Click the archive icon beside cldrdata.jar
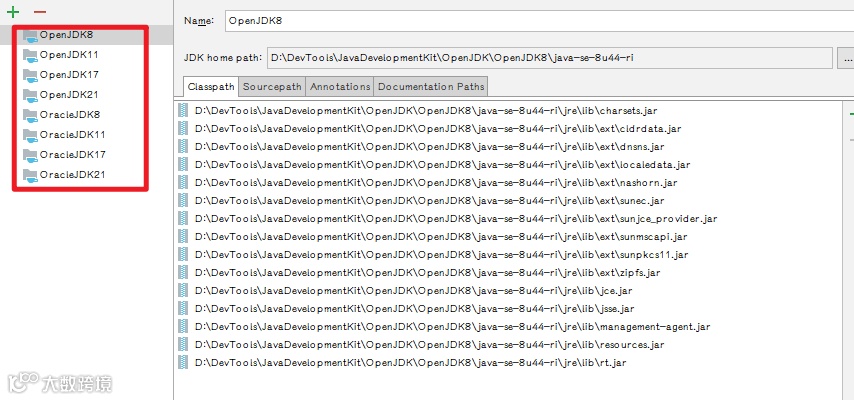 [183, 128]
